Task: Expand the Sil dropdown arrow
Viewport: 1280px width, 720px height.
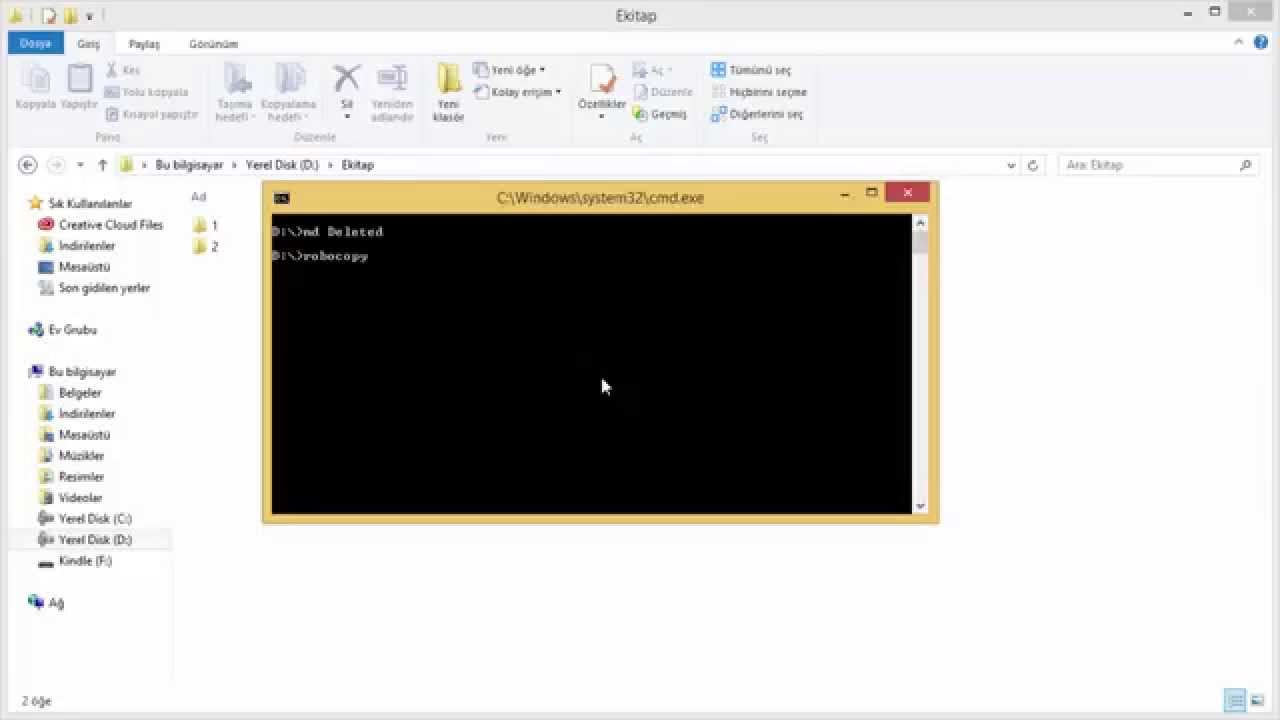Action: coord(347,116)
